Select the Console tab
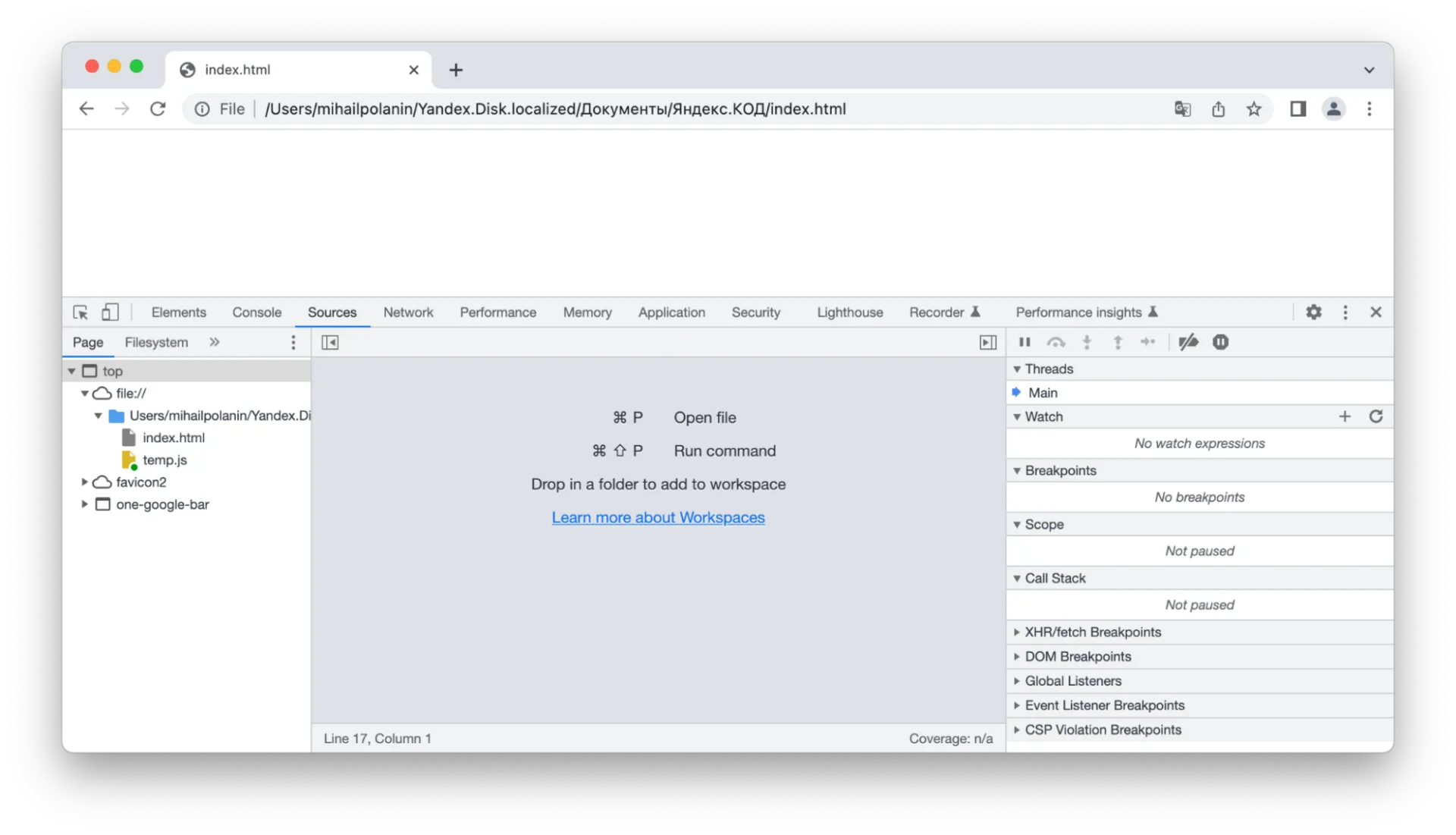The height and width of the screenshot is (835, 1456). click(x=257, y=312)
